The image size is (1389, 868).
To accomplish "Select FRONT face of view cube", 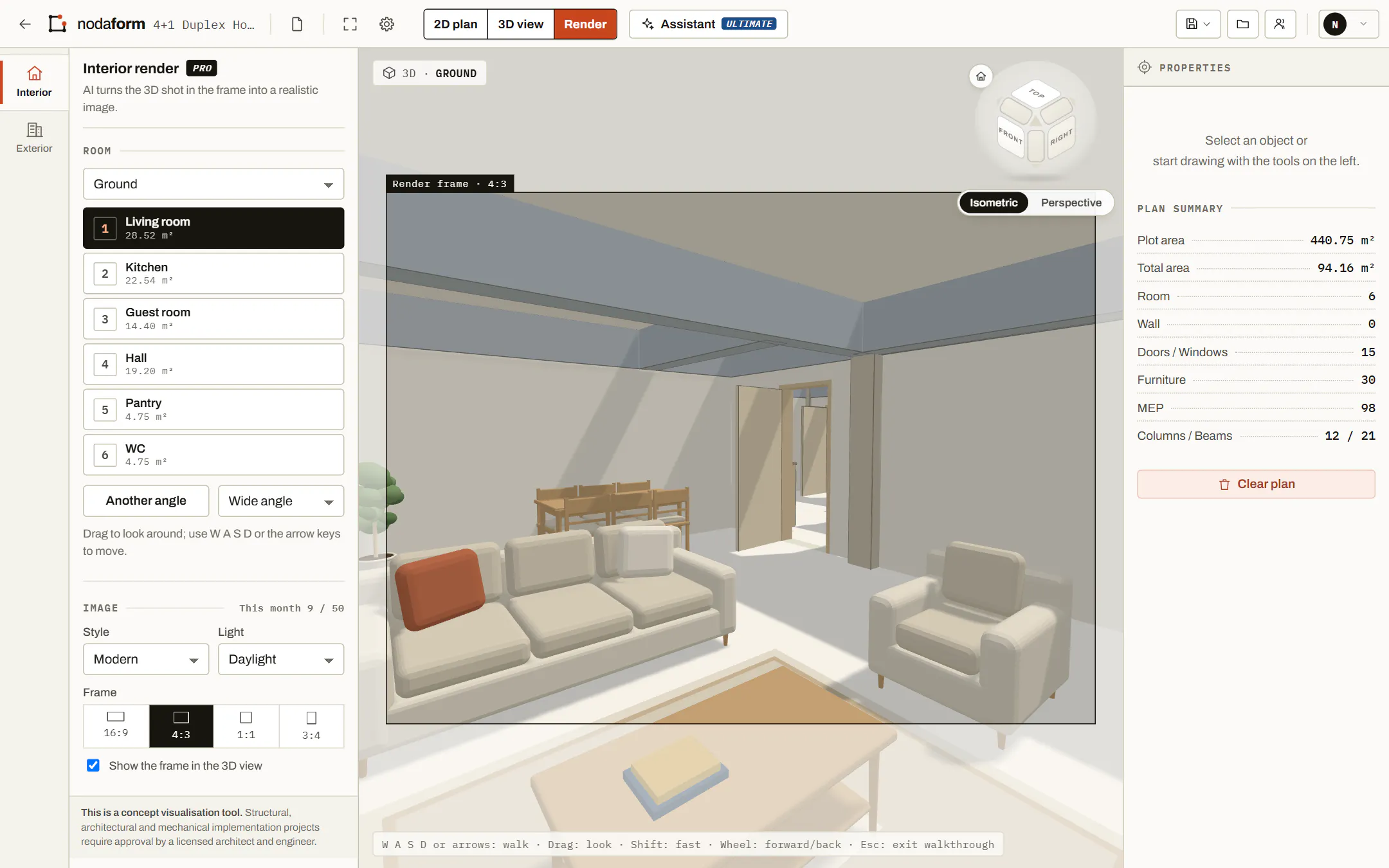I will [x=1011, y=136].
